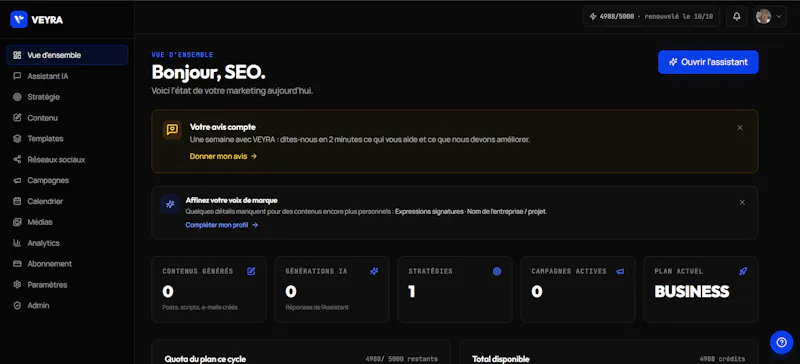Click the Ouvrir l'assistant button
Screen dimensions: 800x364
tap(708, 62)
